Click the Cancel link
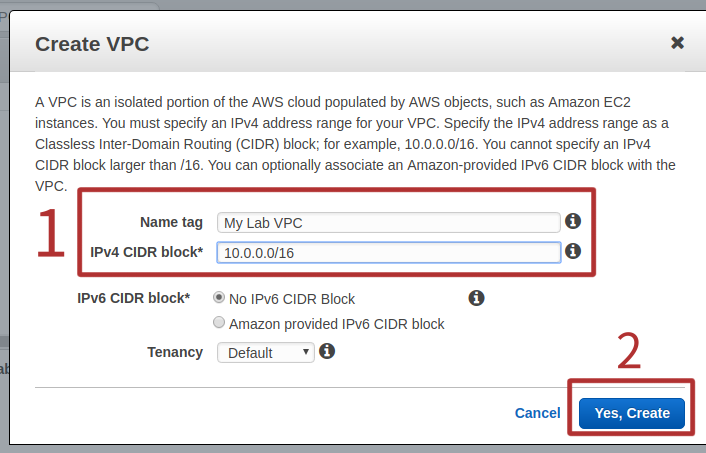This screenshot has height=453, width=706. tap(537, 413)
